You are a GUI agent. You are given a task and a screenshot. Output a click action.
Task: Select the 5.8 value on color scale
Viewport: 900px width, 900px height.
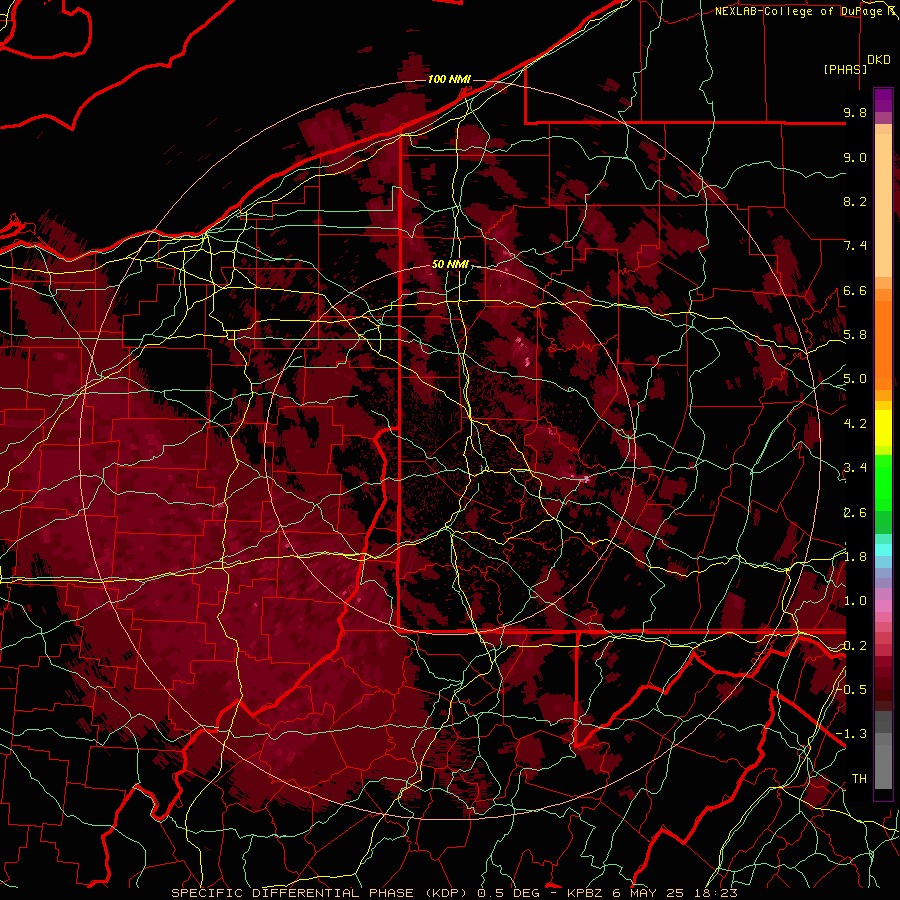(855, 335)
